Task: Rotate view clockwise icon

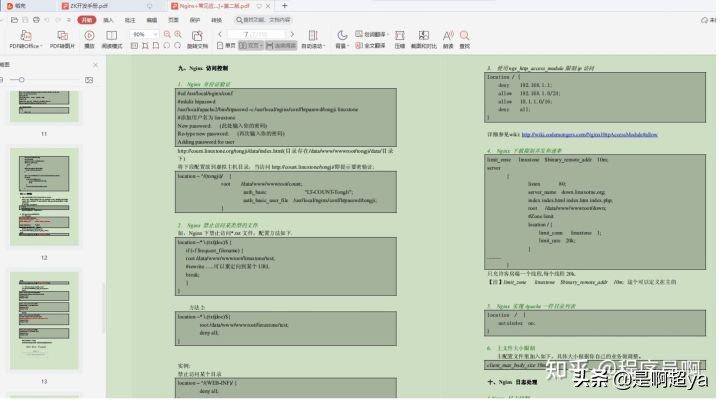Action: [x=177, y=45]
